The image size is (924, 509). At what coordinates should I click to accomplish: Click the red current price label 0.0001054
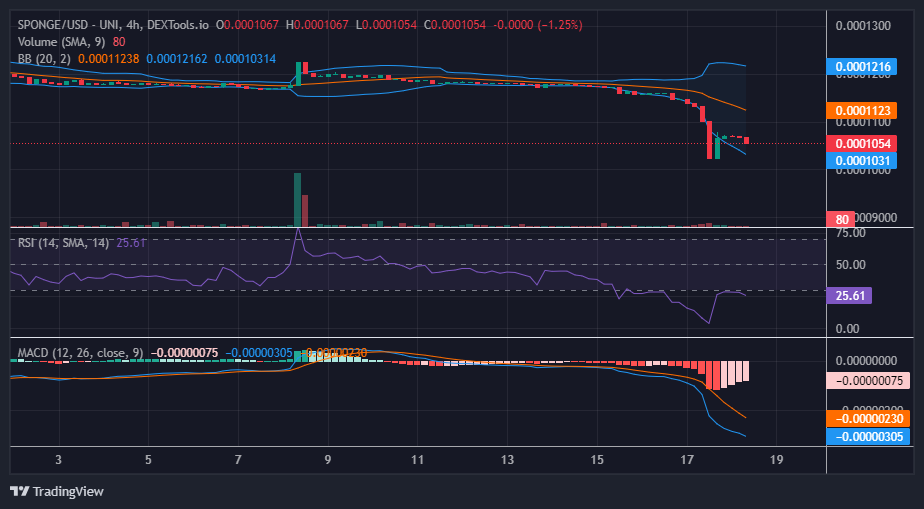(862, 143)
